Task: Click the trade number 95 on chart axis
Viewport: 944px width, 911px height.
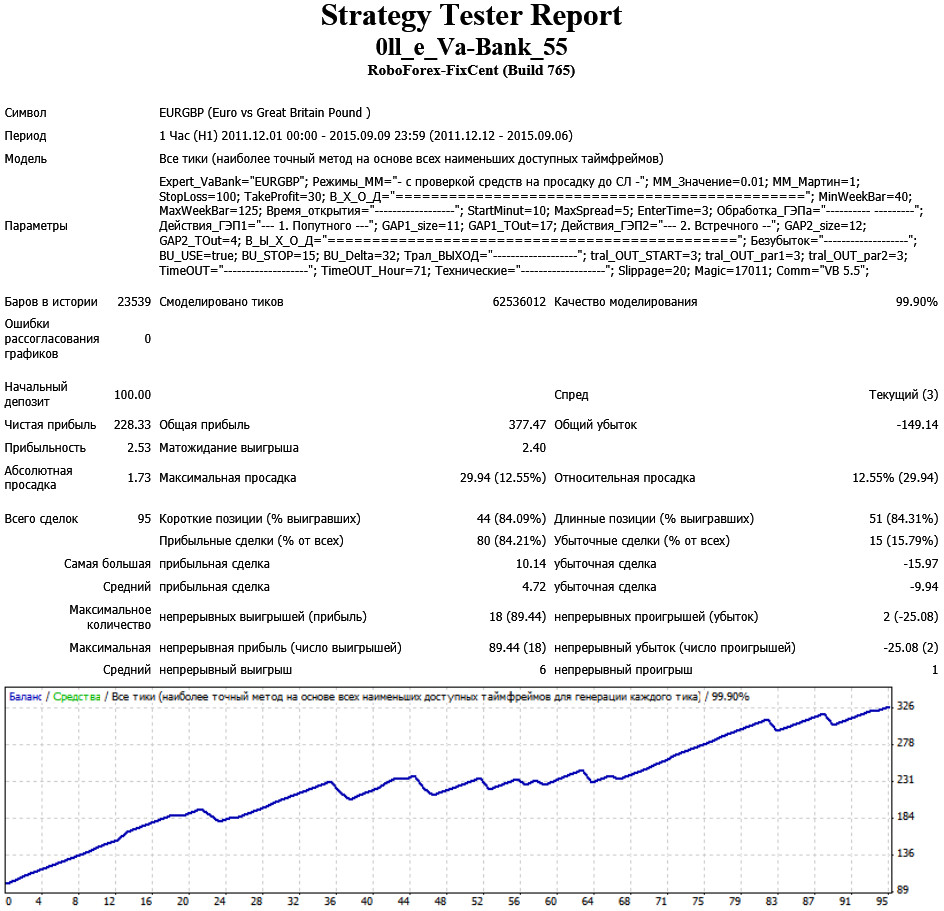Action: tap(882, 901)
